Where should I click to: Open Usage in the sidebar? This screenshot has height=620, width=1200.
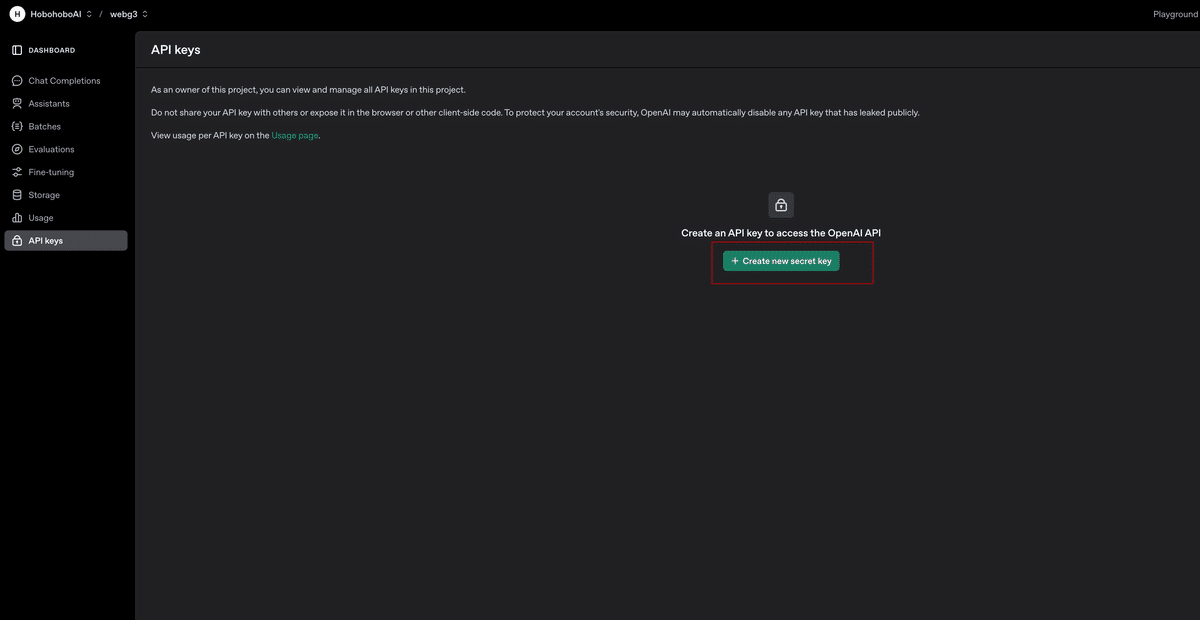click(66, 218)
